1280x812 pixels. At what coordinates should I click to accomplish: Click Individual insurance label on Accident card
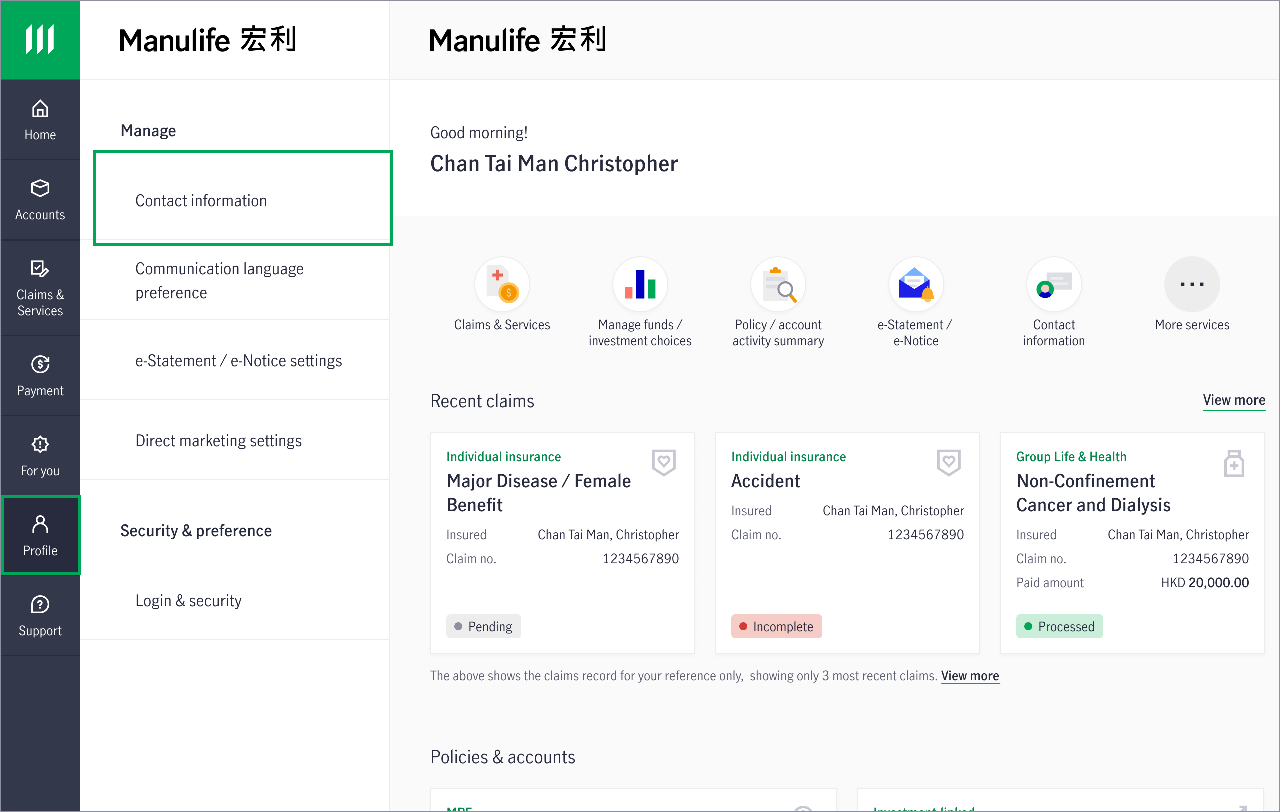point(788,457)
